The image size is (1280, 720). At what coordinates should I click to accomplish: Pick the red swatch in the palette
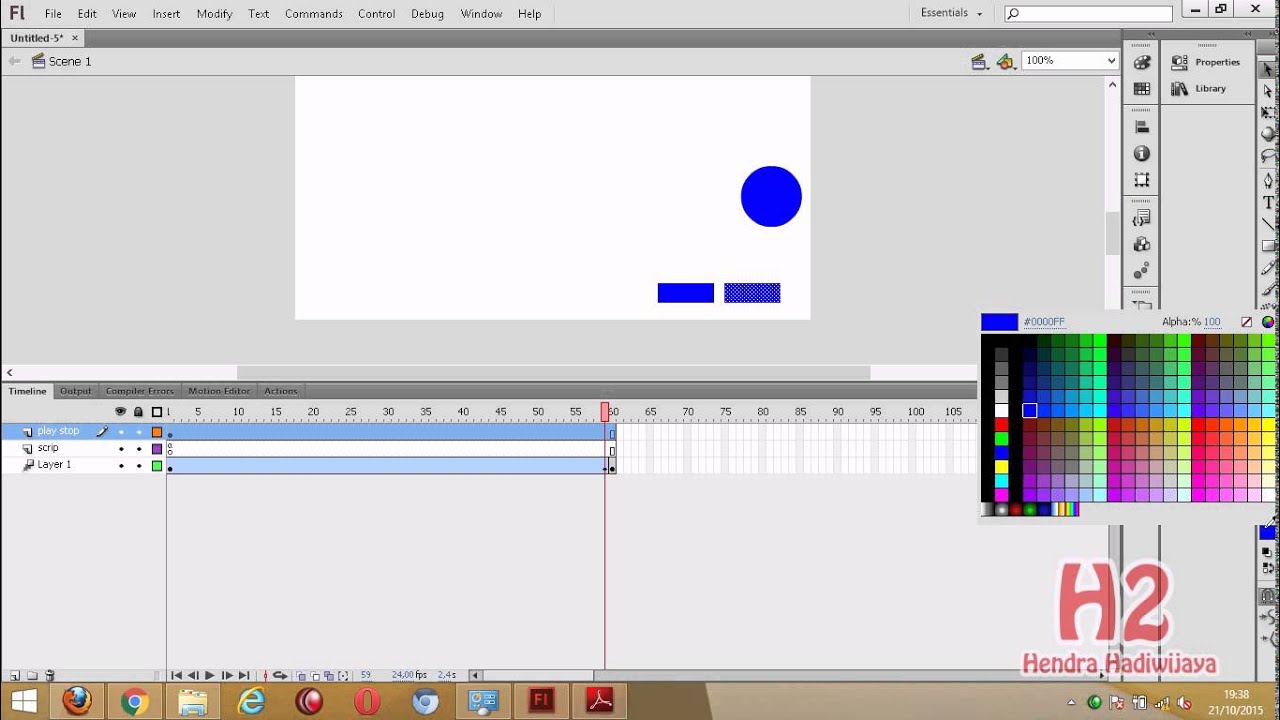click(1001, 425)
